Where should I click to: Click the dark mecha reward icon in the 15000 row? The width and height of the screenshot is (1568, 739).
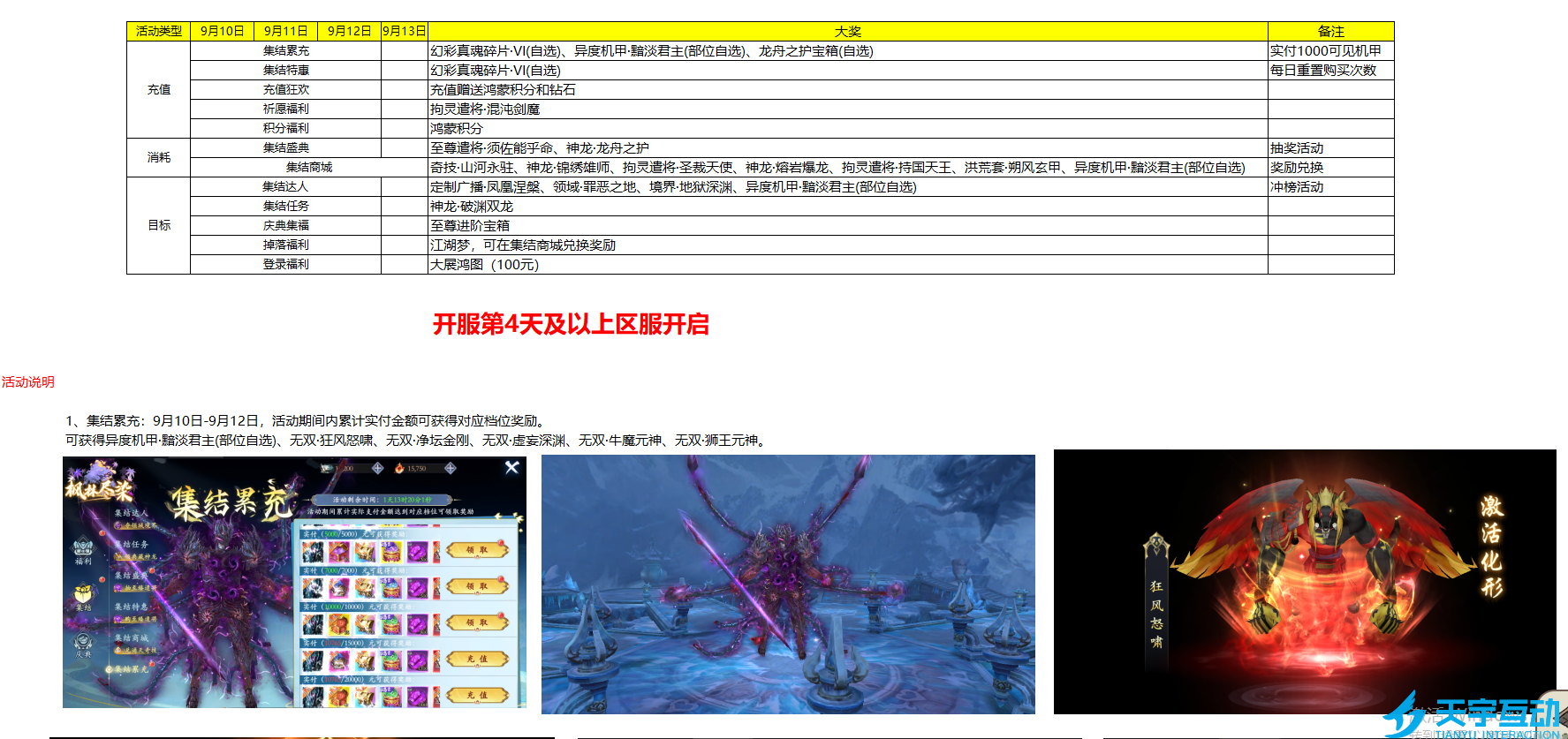click(313, 660)
